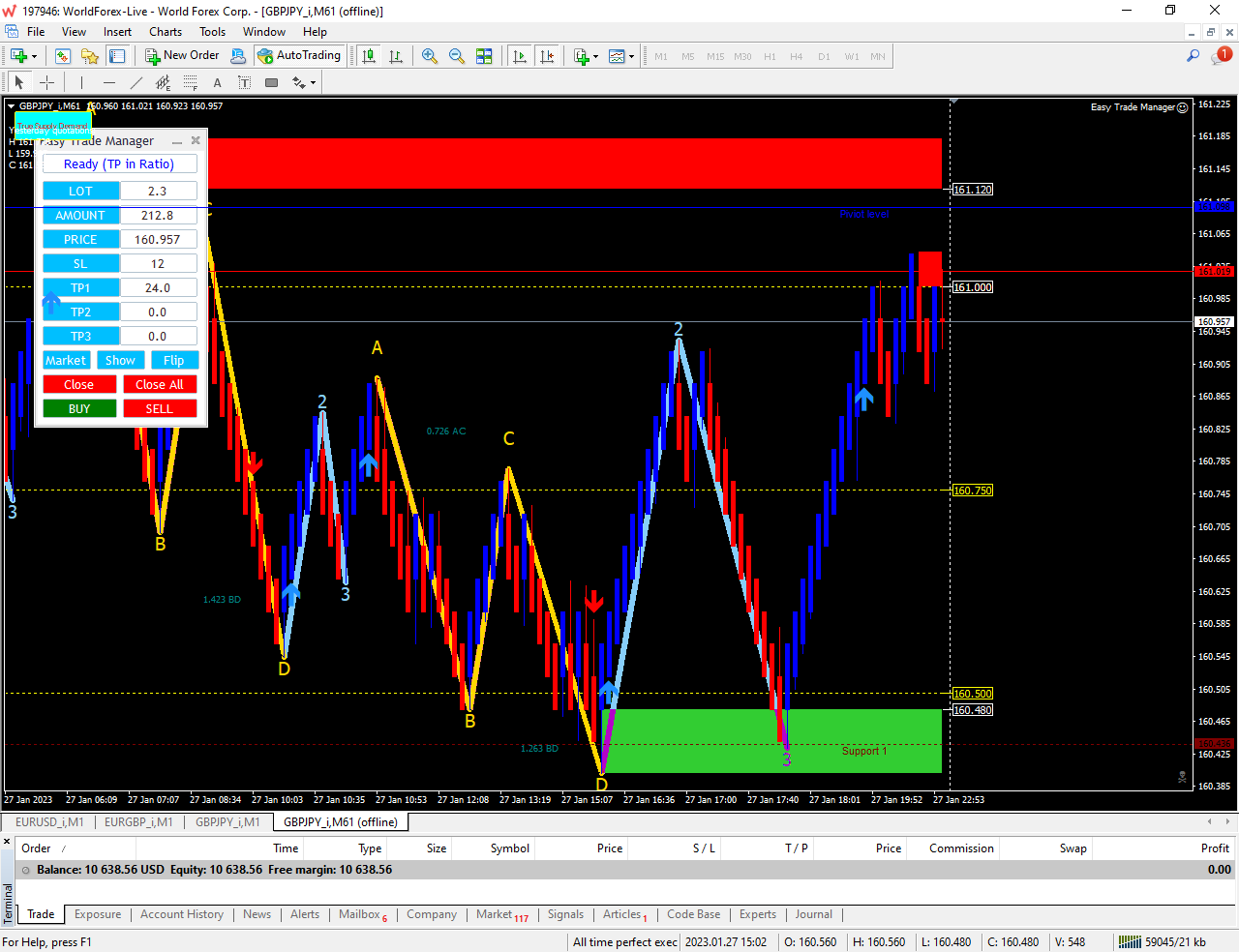Edit the LOT value field
This screenshot has height=952, width=1239.
click(x=158, y=192)
